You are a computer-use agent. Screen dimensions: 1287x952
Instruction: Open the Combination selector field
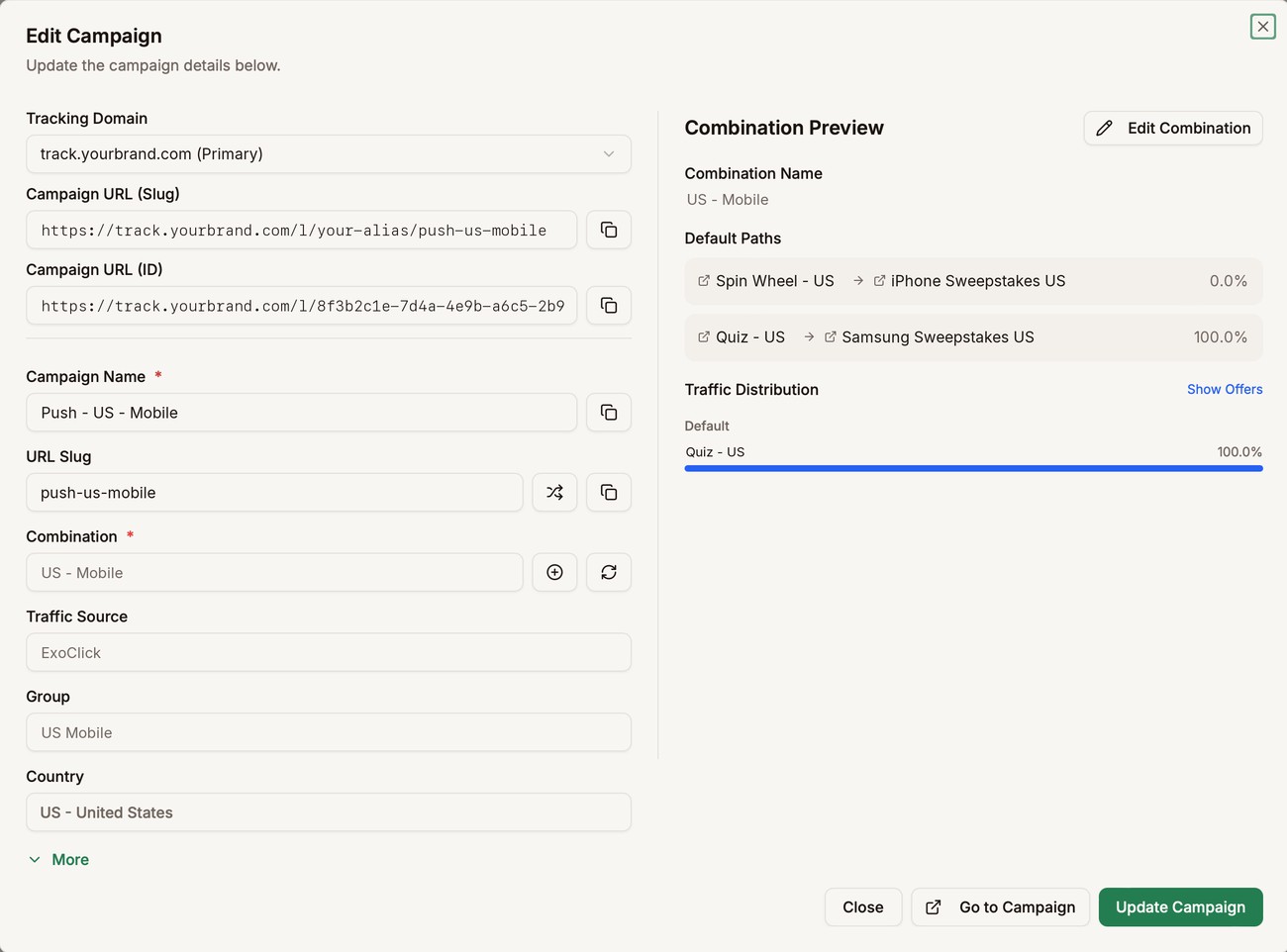click(x=274, y=573)
